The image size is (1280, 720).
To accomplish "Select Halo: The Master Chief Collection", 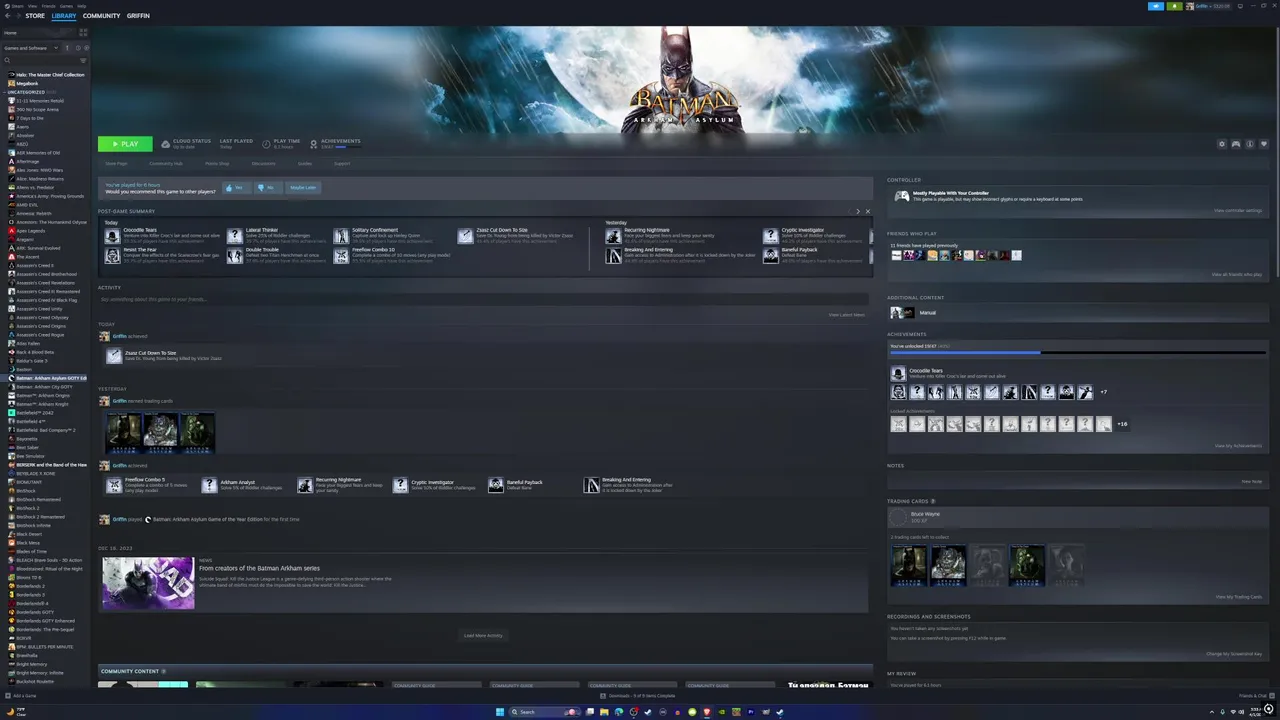I will pyautogui.click(x=47, y=75).
